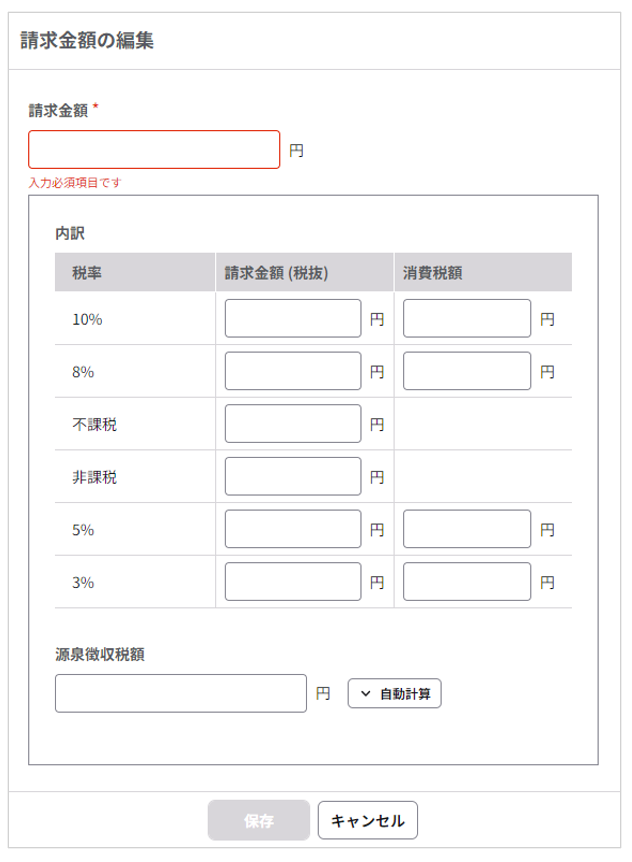Click the 消費税額 column header

432,272
